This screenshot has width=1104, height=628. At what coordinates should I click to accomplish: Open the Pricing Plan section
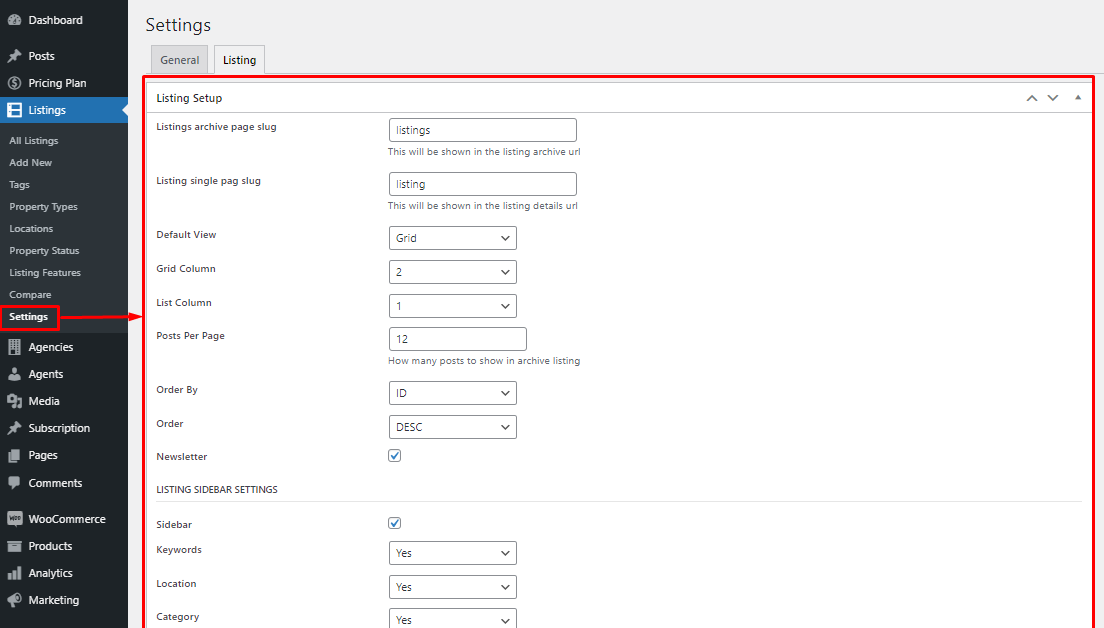(x=54, y=82)
